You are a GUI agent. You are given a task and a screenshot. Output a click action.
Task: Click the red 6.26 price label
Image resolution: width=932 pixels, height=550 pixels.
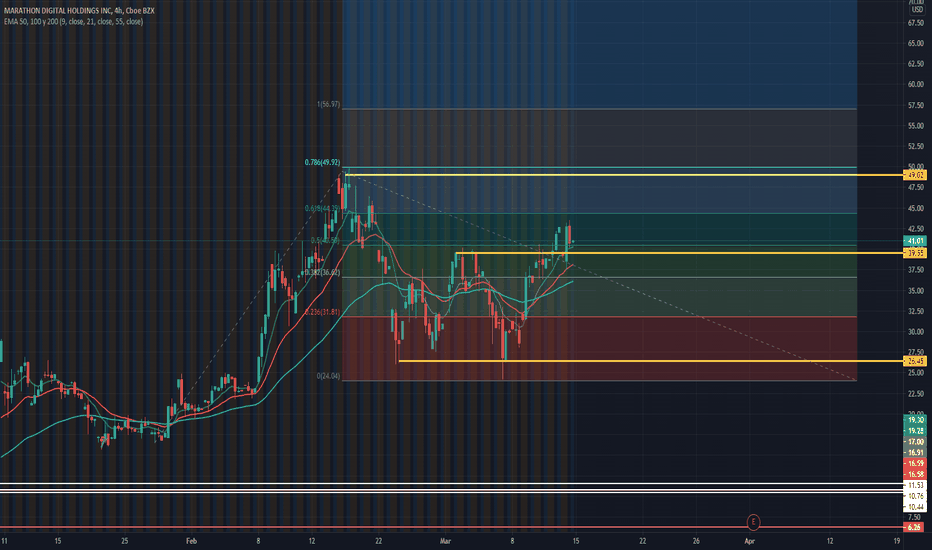coord(914,527)
